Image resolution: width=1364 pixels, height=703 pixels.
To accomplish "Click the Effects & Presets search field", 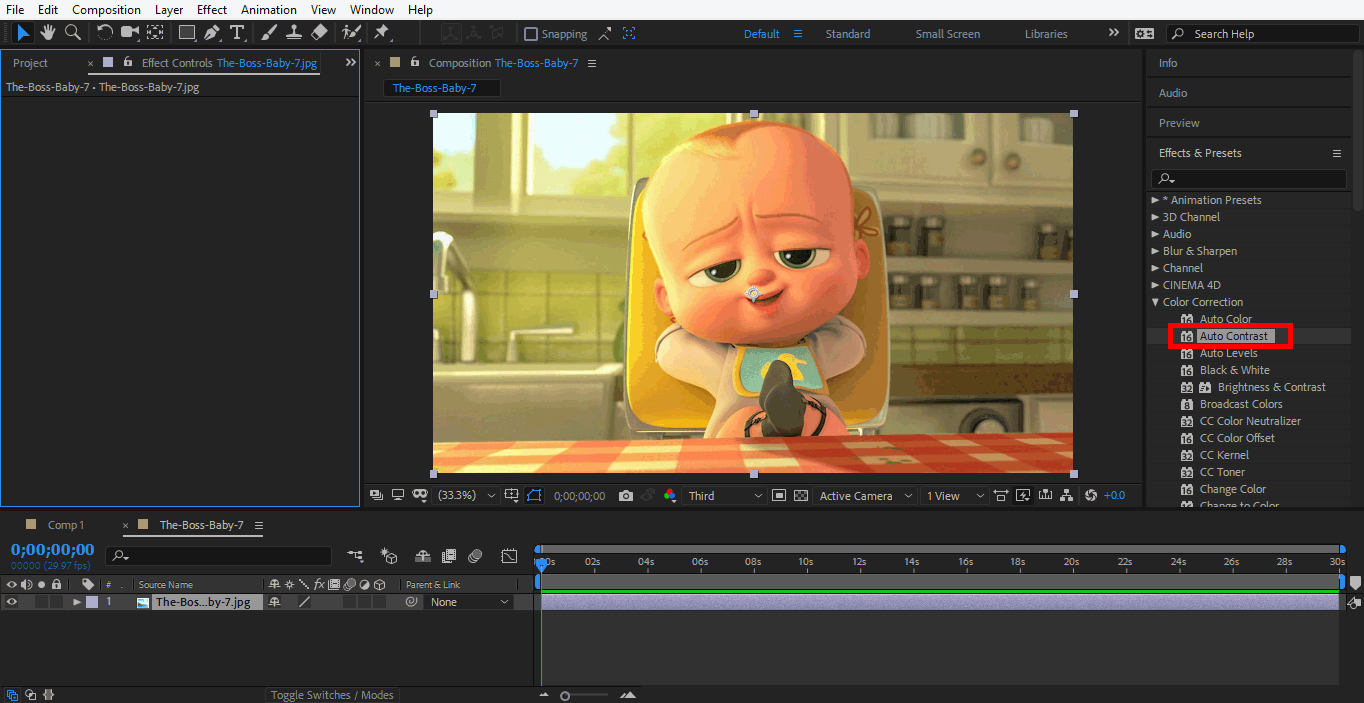I will 1248,178.
